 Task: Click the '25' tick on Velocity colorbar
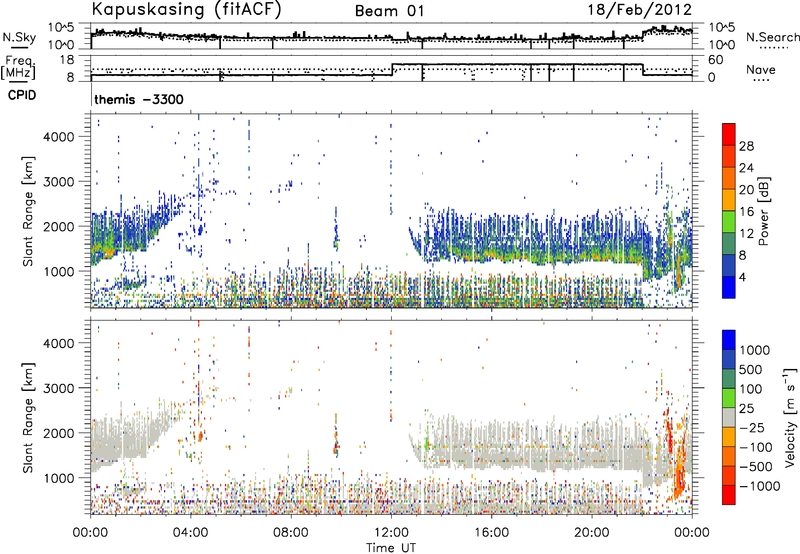748,408
